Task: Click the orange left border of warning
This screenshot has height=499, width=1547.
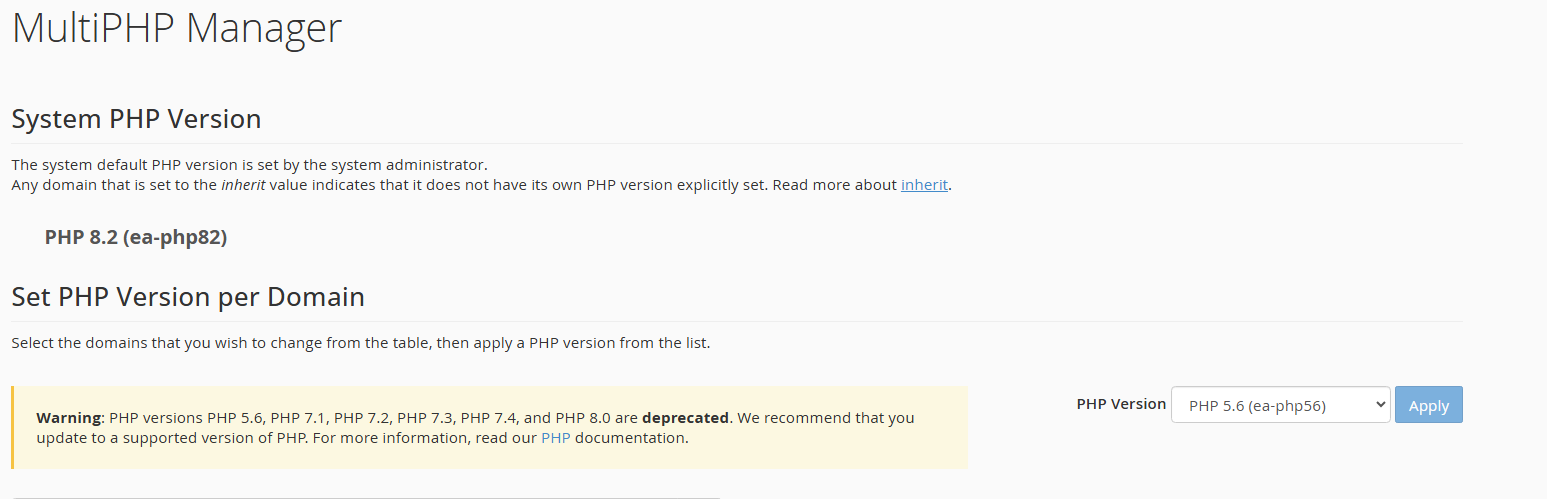Action: click(13, 428)
